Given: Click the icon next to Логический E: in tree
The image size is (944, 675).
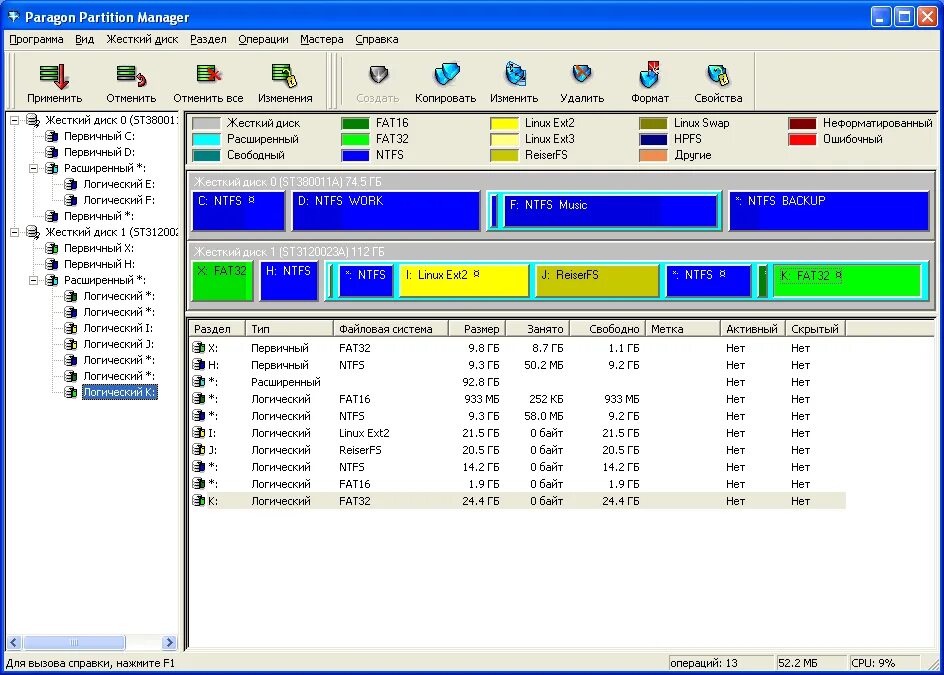Looking at the screenshot, I should pos(70,184).
